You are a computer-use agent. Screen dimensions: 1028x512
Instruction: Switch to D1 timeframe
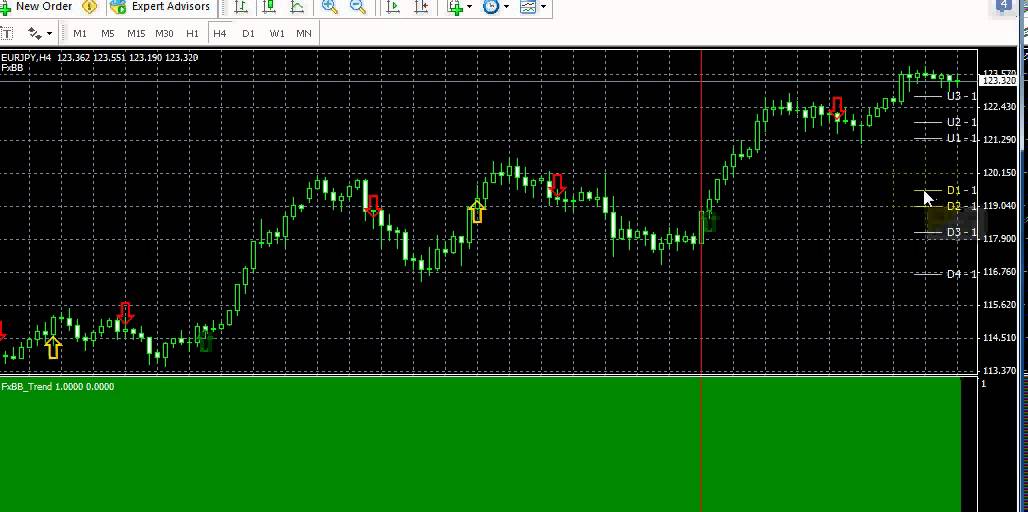click(x=248, y=33)
